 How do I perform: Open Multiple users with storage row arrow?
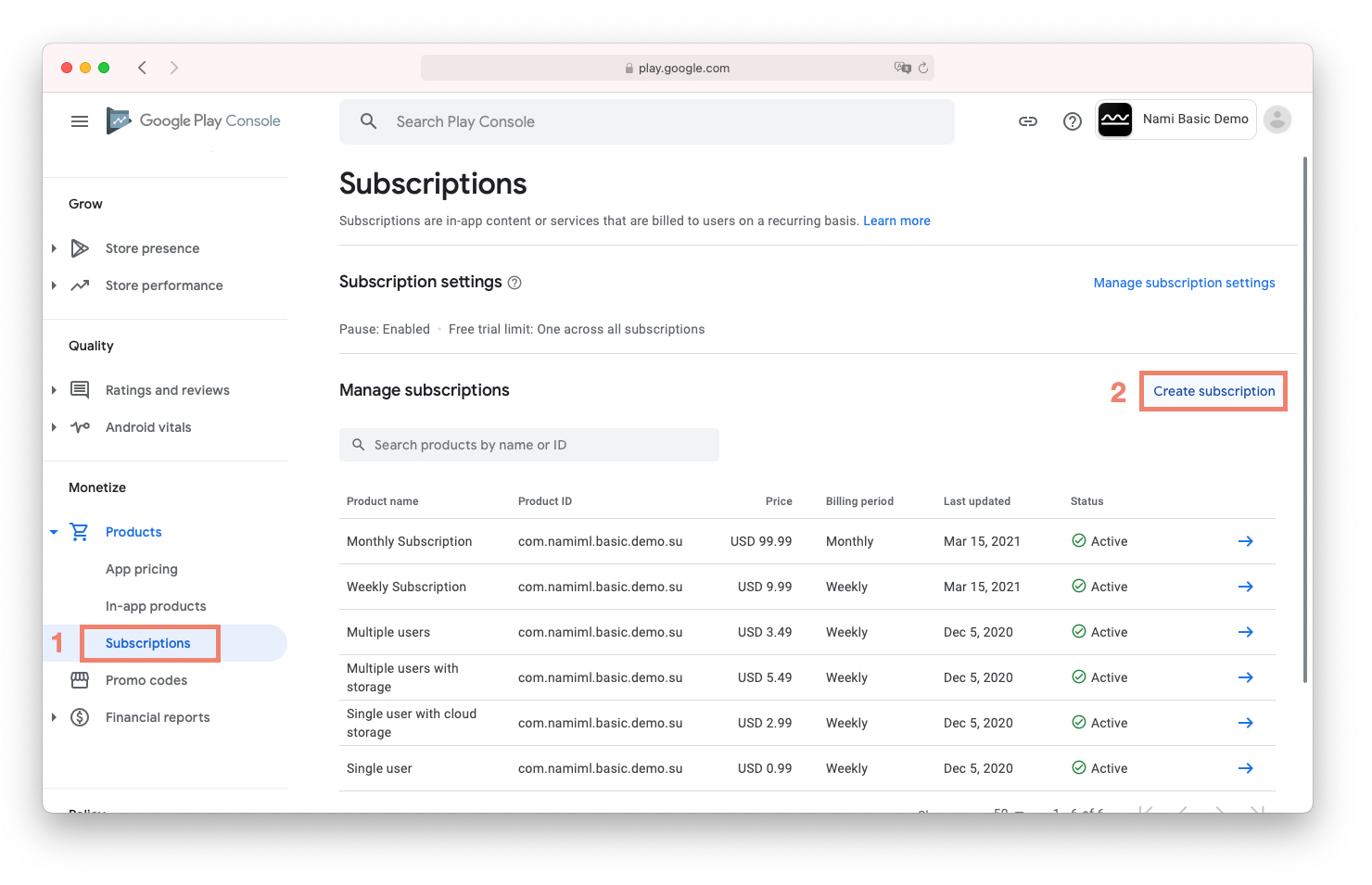pos(1246,677)
